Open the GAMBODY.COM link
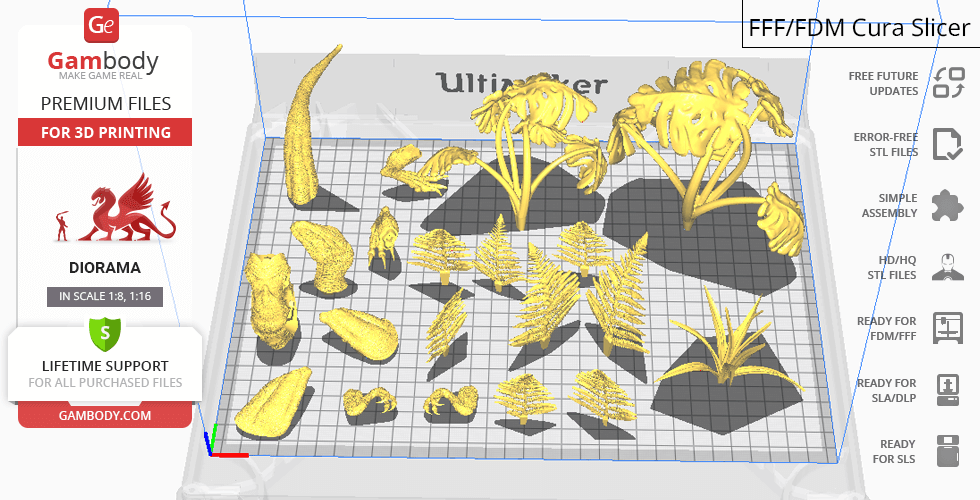The height and width of the screenshot is (500, 980). 105,414
